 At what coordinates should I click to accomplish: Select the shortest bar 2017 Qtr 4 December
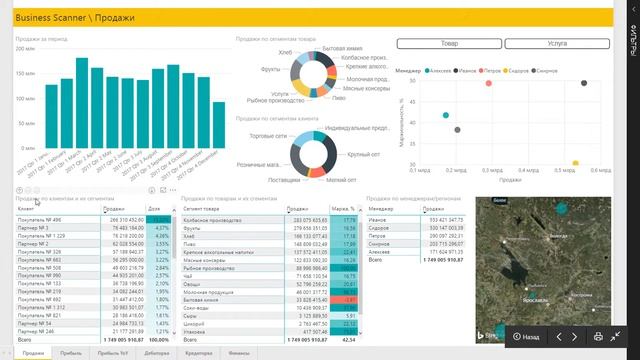[x=219, y=125]
